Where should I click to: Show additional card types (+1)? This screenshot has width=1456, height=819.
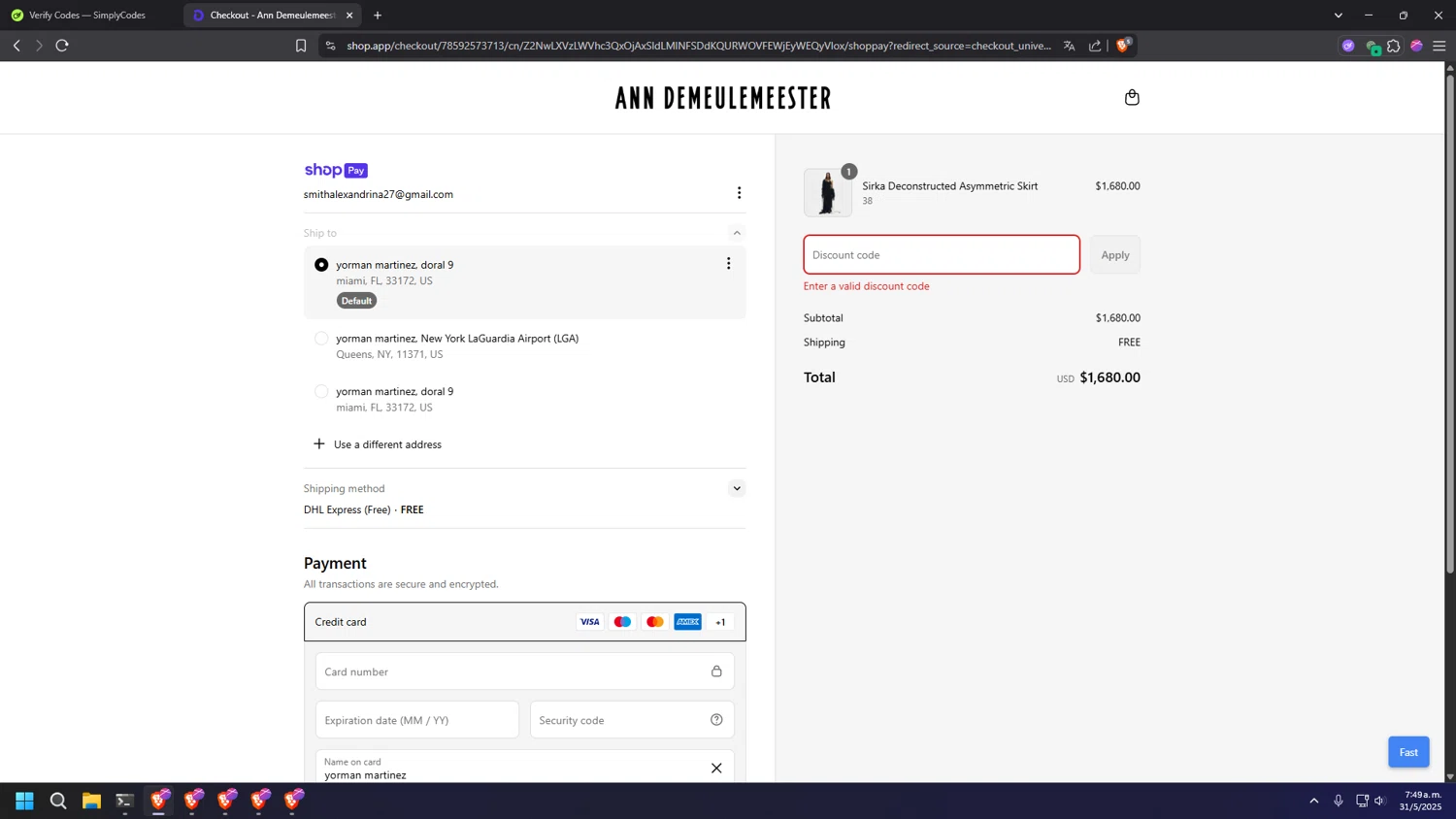(720, 622)
